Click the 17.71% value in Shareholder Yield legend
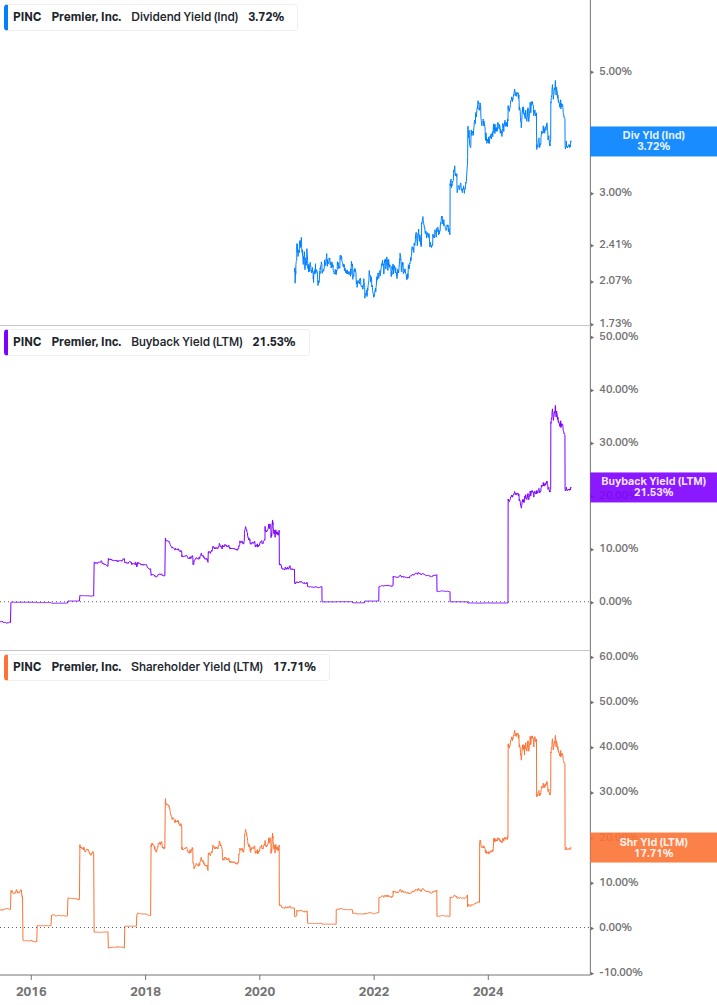This screenshot has height=1005, width=717. tap(294, 667)
